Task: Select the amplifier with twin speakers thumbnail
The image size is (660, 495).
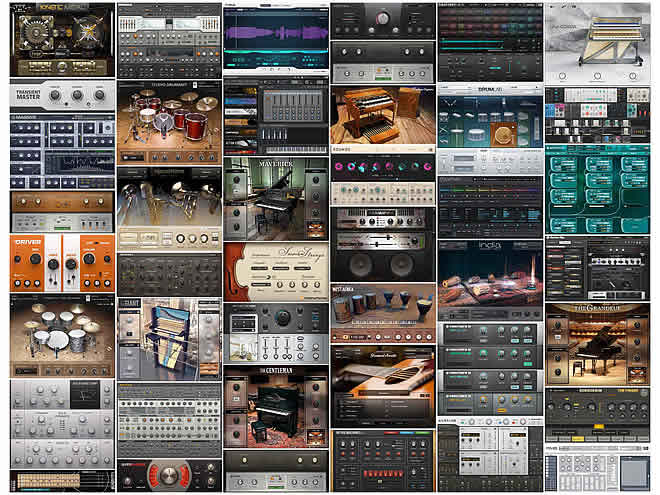Action: 383,244
